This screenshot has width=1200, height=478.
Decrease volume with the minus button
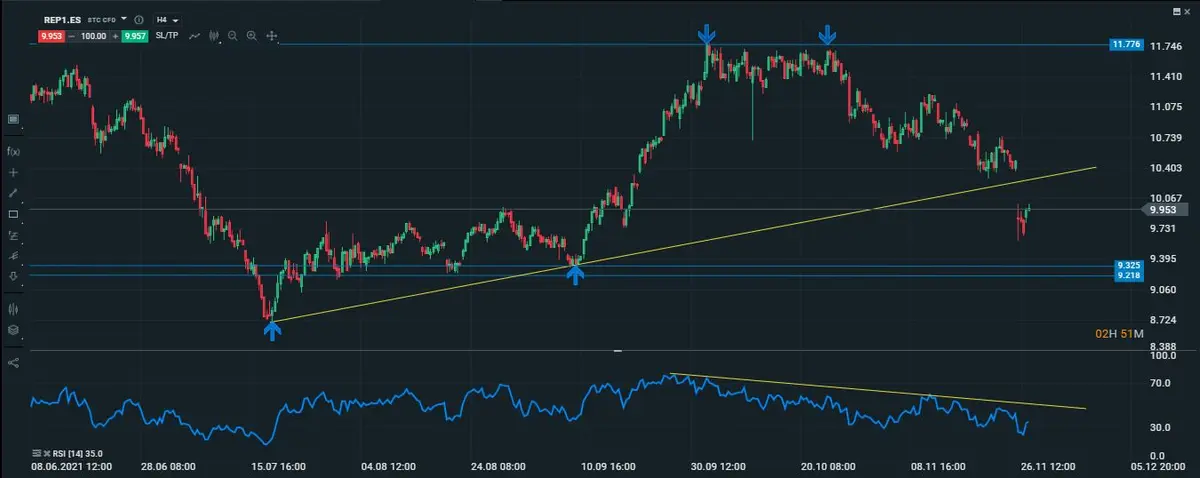[x=72, y=36]
